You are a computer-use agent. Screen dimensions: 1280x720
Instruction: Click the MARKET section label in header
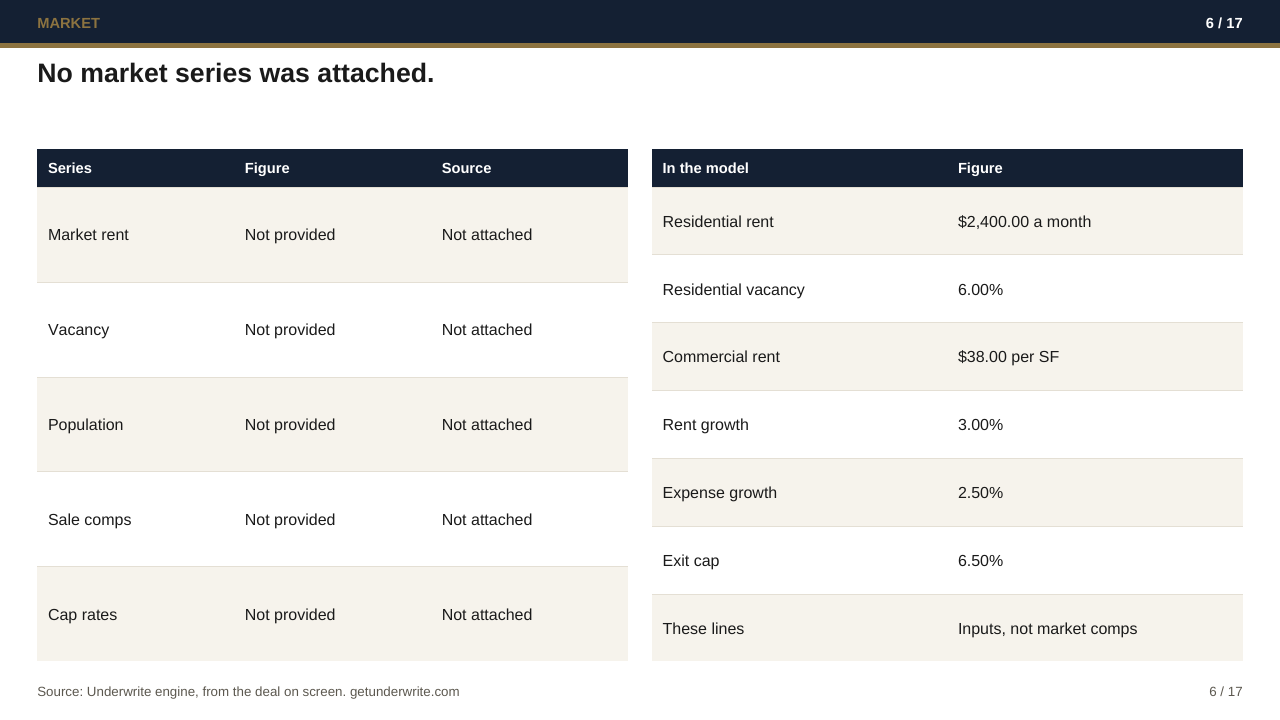tap(68, 23)
